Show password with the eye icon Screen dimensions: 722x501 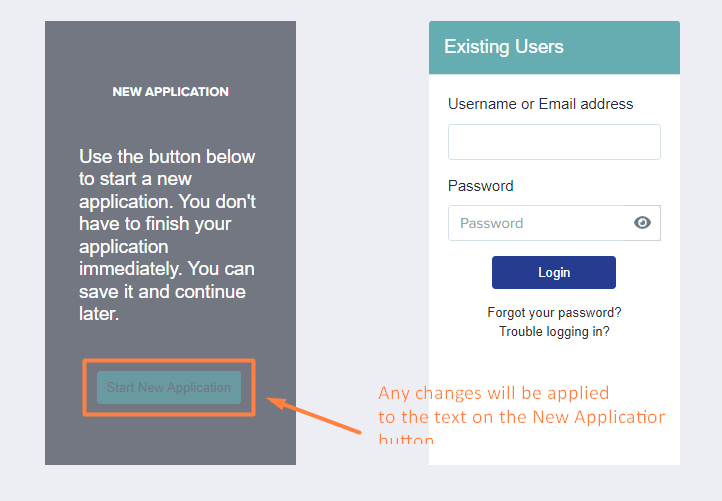pos(642,223)
